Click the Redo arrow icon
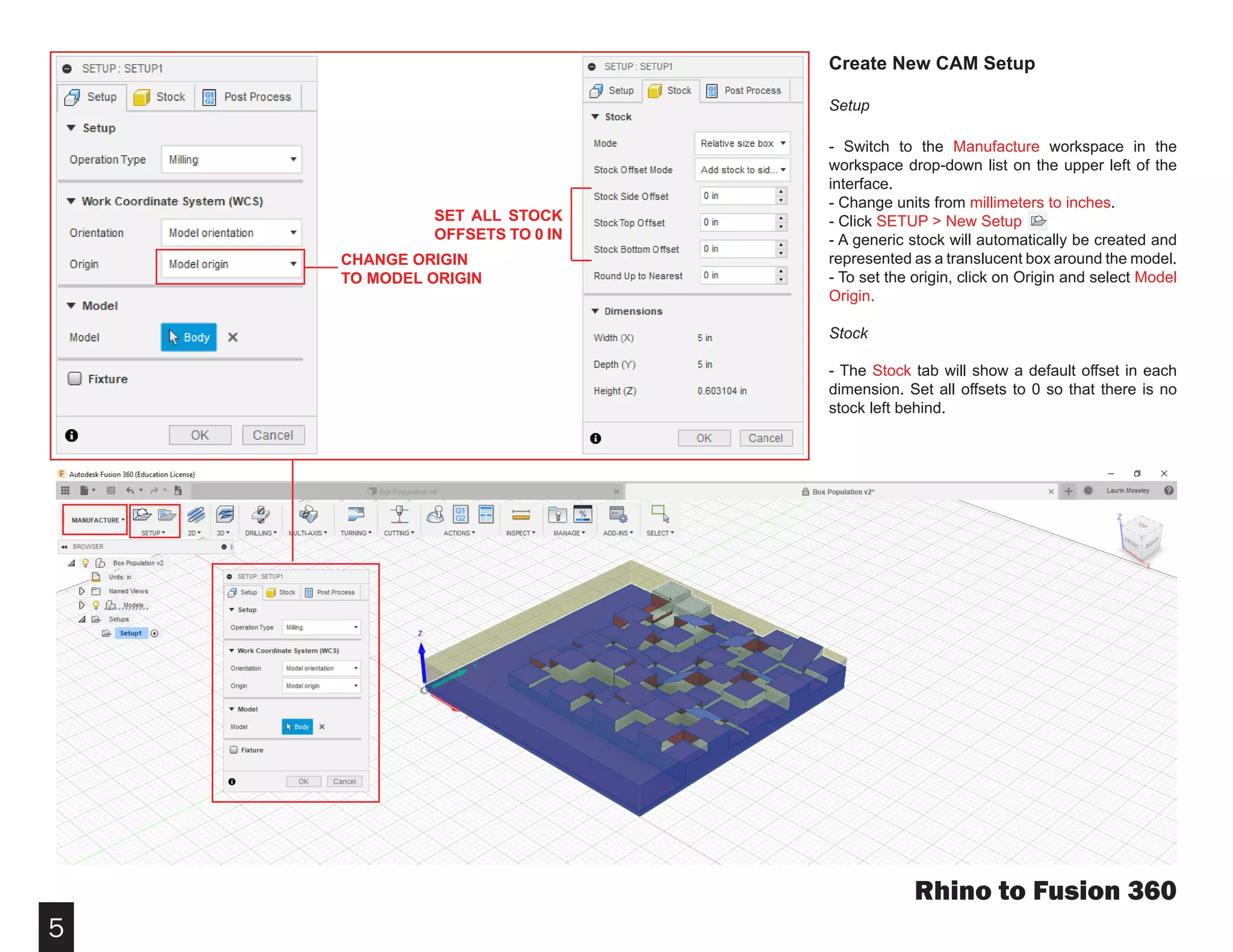 154,490
